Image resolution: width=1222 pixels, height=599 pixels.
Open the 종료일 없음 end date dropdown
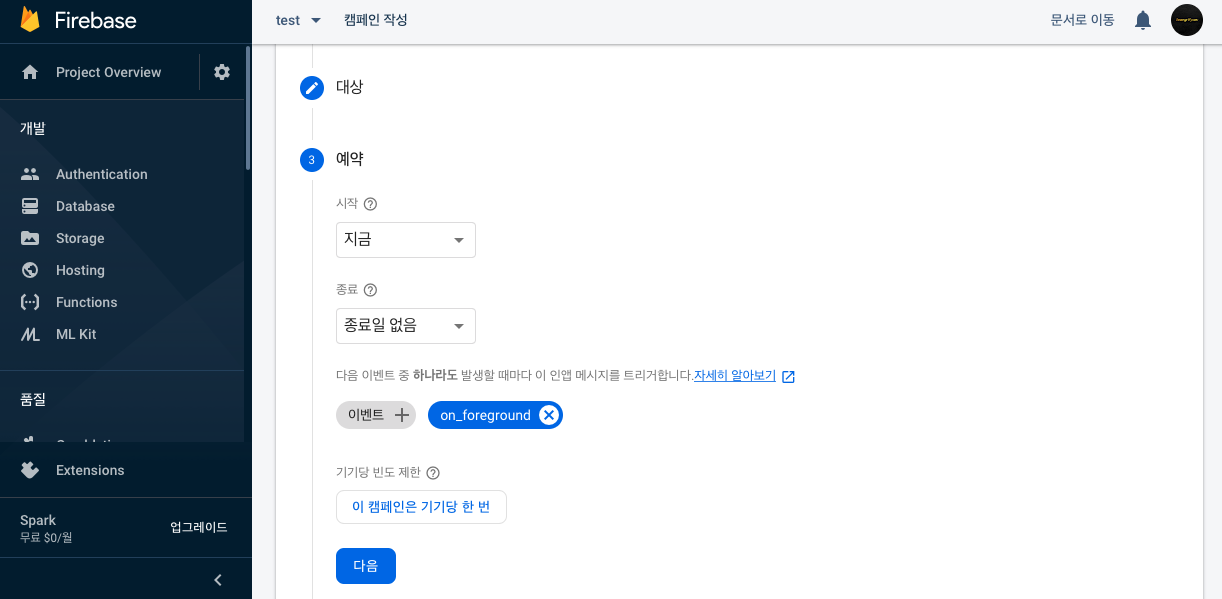click(x=405, y=326)
